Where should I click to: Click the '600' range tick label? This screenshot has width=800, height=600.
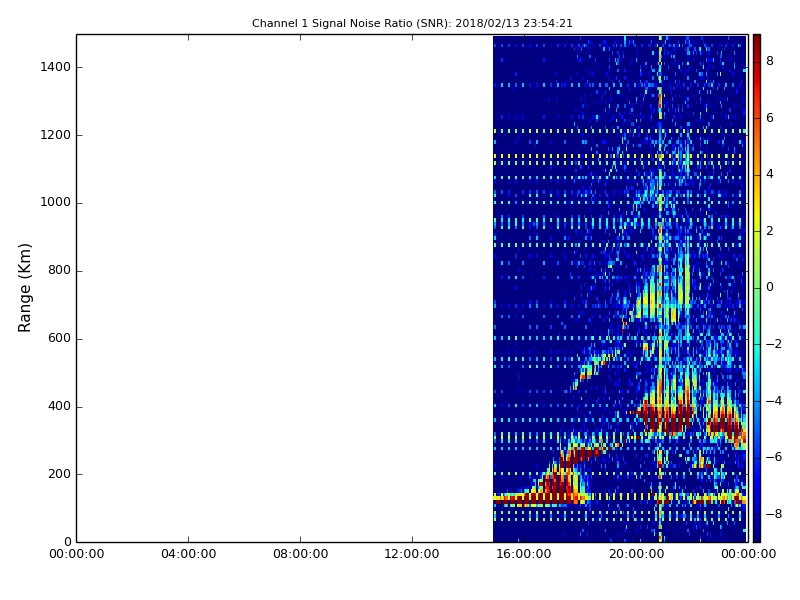(59, 338)
